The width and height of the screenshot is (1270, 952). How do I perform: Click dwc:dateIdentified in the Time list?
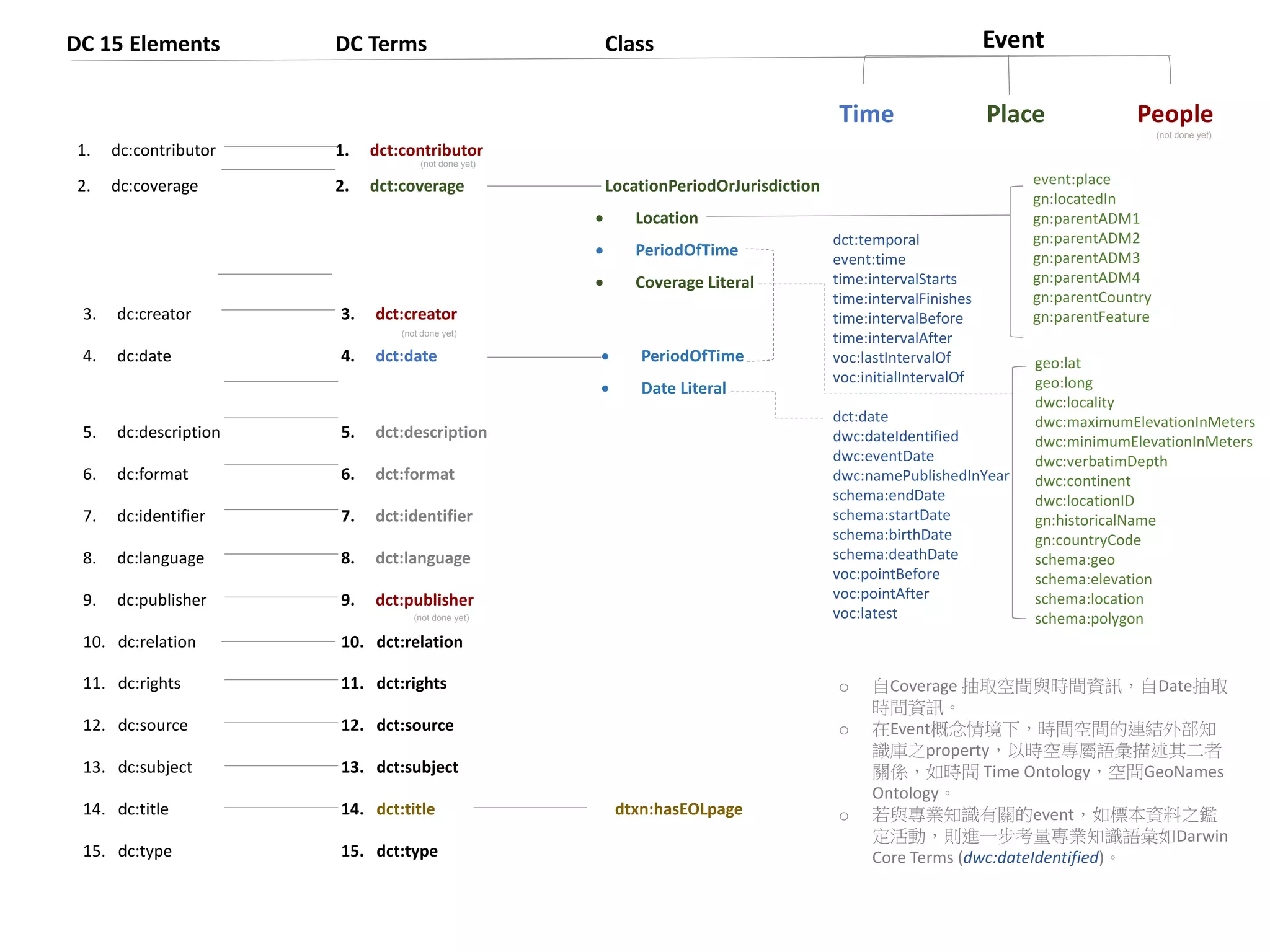895,436
